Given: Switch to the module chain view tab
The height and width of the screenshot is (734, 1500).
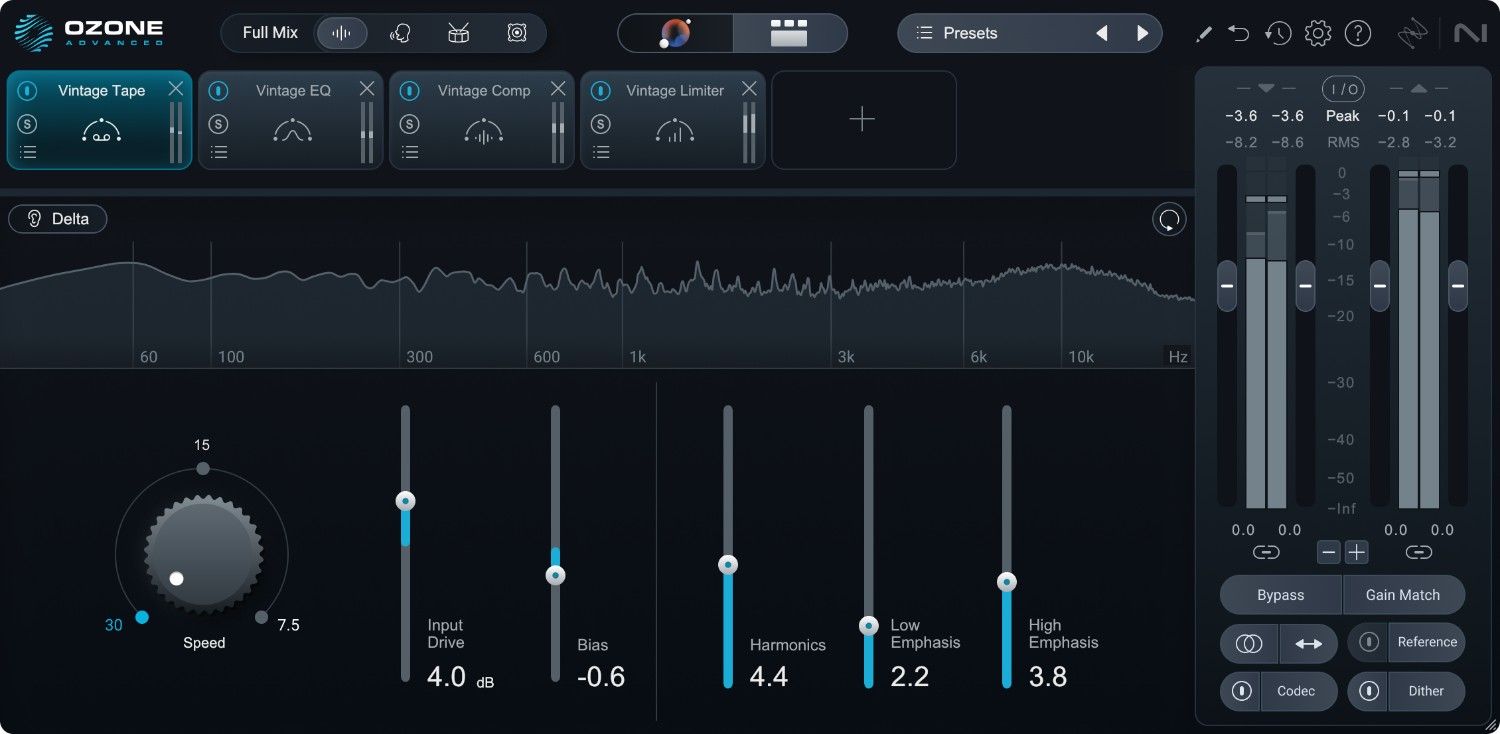Looking at the screenshot, I should click(x=789, y=33).
